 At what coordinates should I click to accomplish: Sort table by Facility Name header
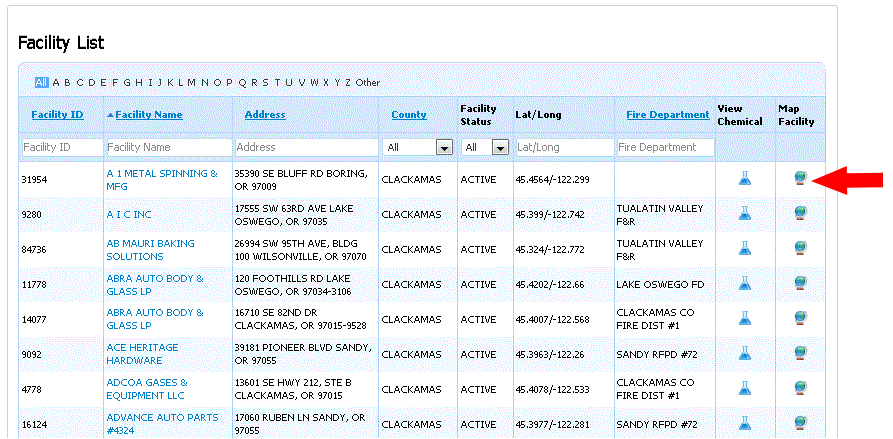[149, 114]
